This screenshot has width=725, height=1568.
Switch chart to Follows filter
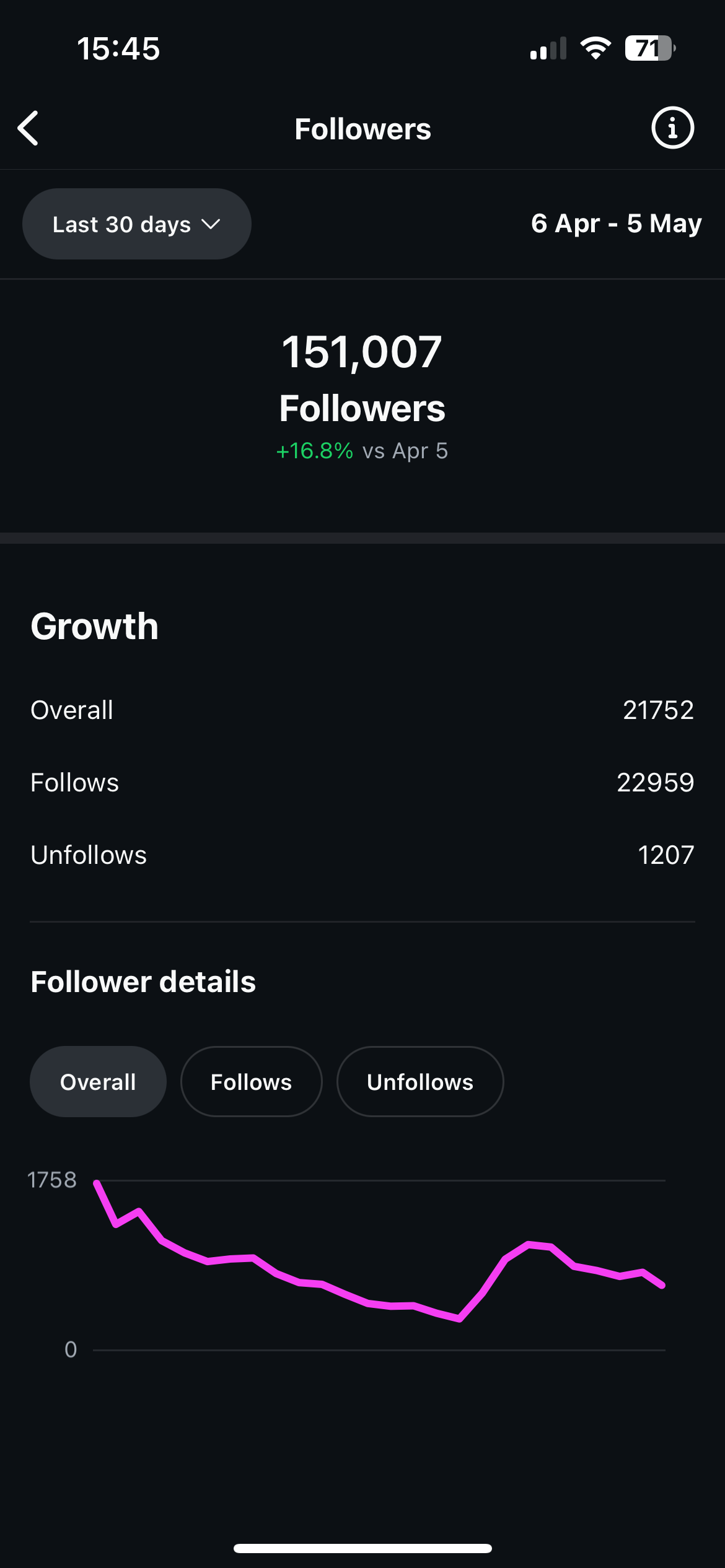coord(251,1082)
